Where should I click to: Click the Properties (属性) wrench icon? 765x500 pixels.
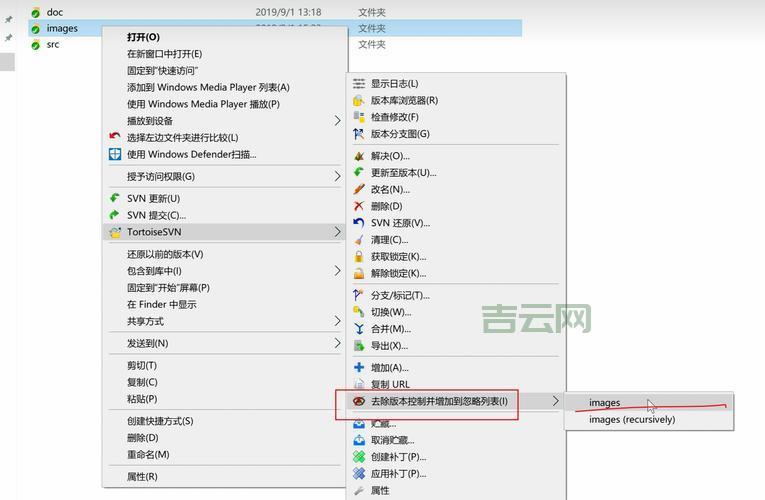tap(359, 490)
